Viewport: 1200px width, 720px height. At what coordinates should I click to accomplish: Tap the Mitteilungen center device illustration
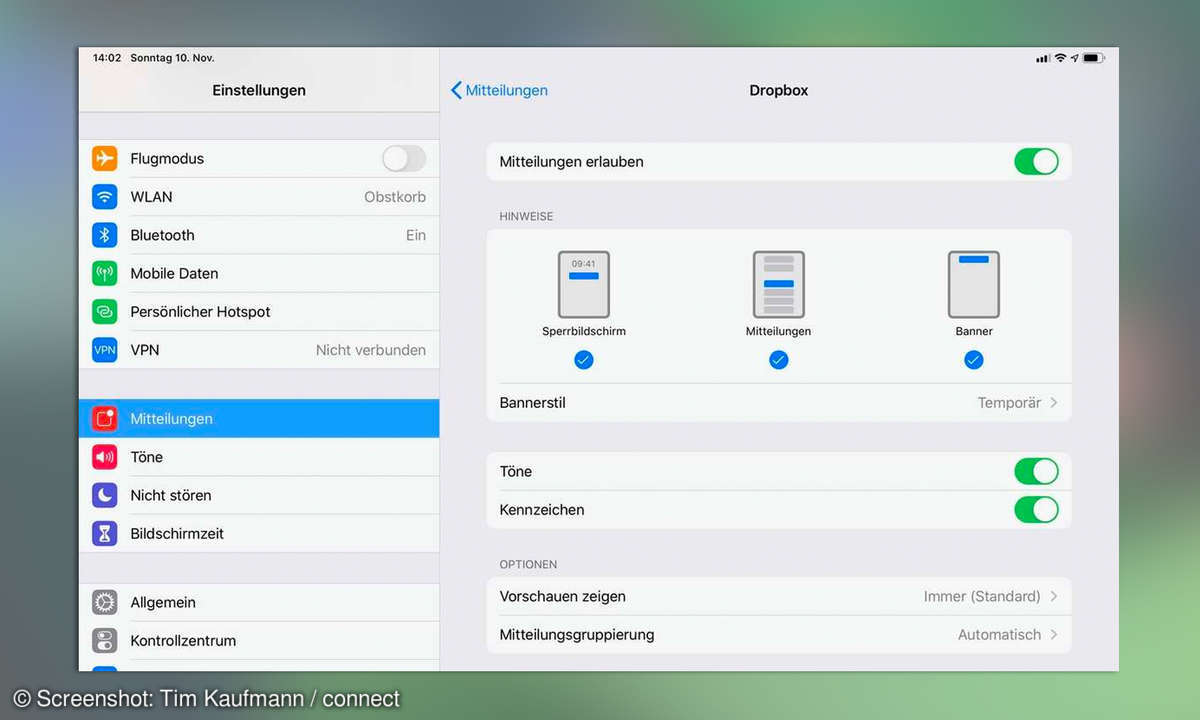point(779,284)
